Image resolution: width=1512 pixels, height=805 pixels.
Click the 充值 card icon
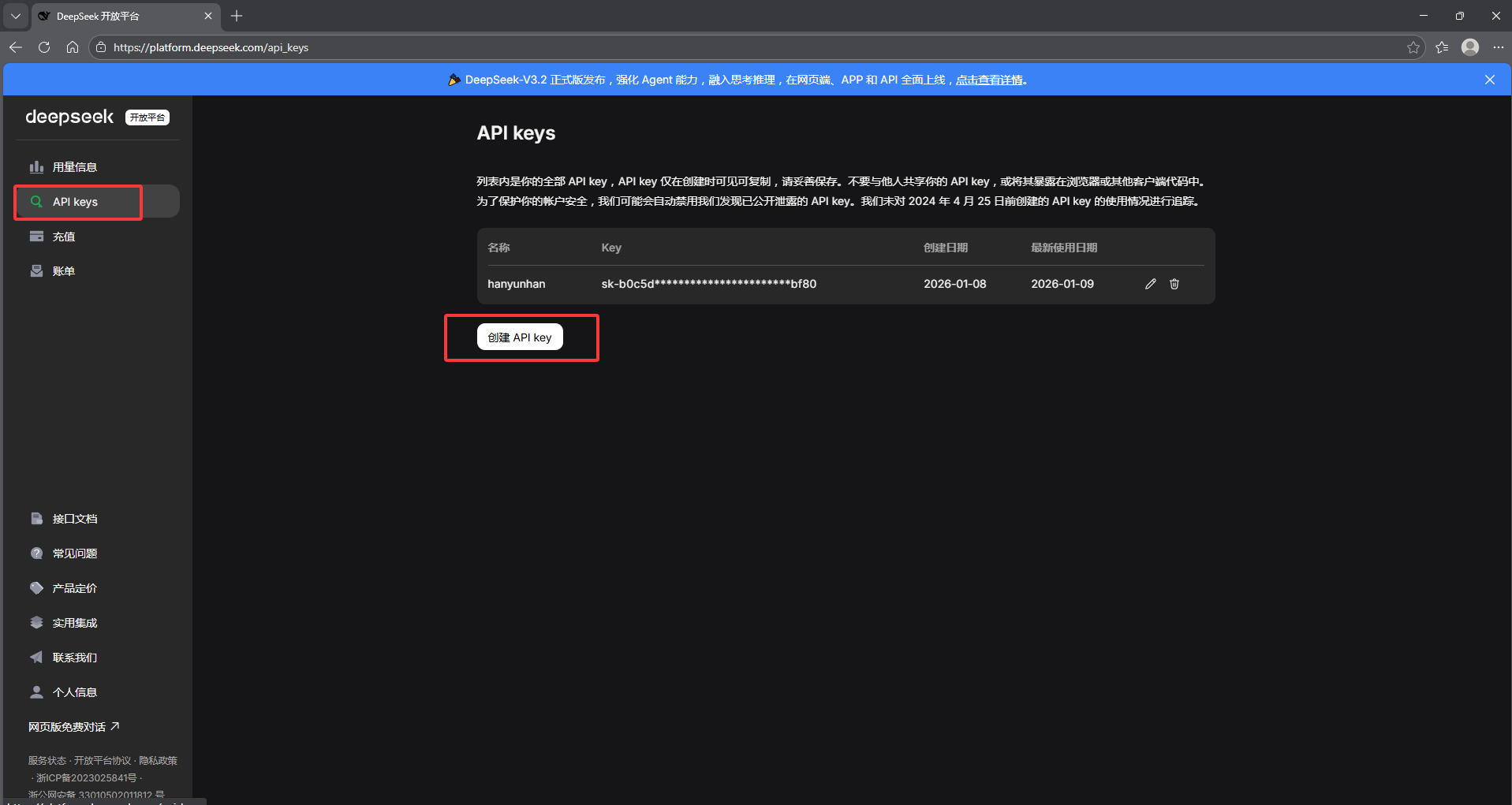[36, 237]
